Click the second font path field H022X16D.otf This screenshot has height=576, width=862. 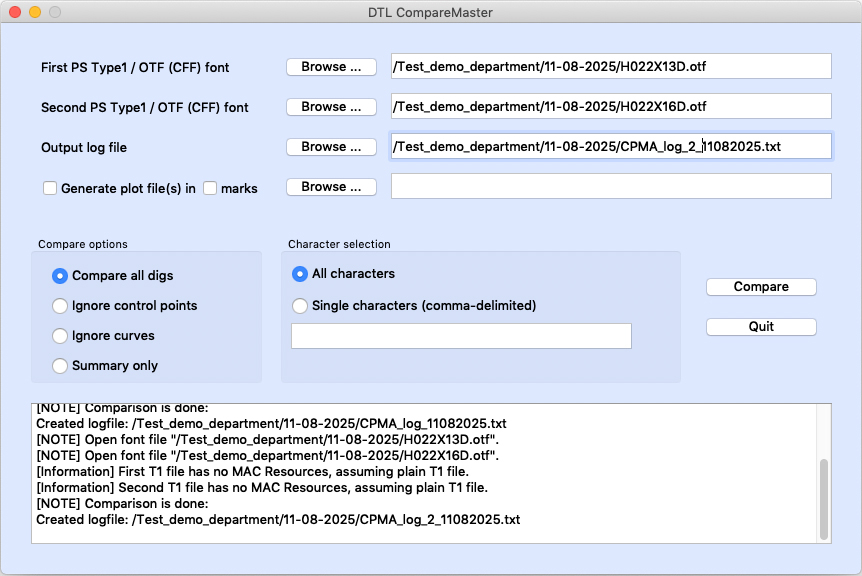[611, 106]
